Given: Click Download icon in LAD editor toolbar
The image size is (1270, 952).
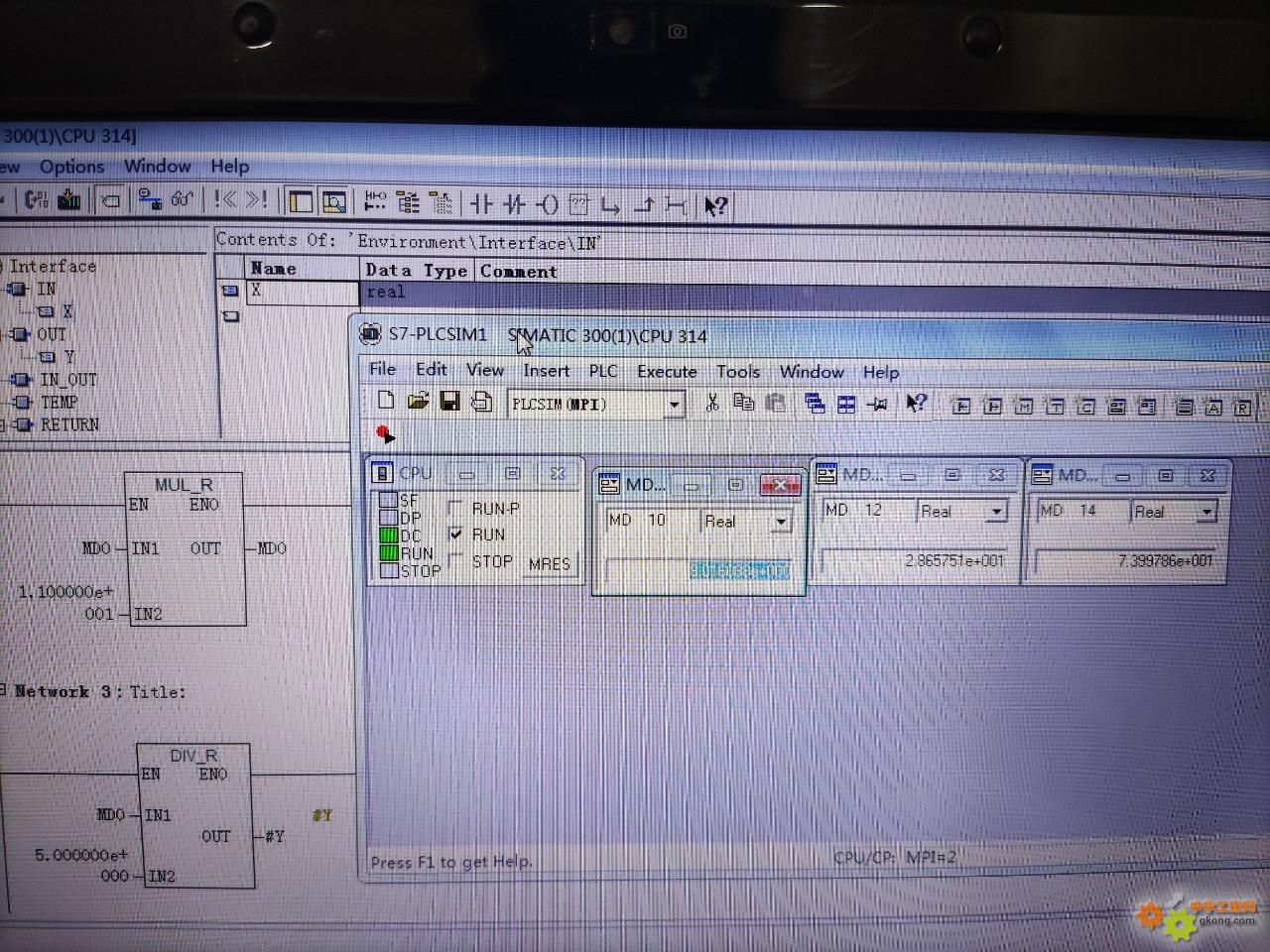Looking at the screenshot, I should pos(69,199).
